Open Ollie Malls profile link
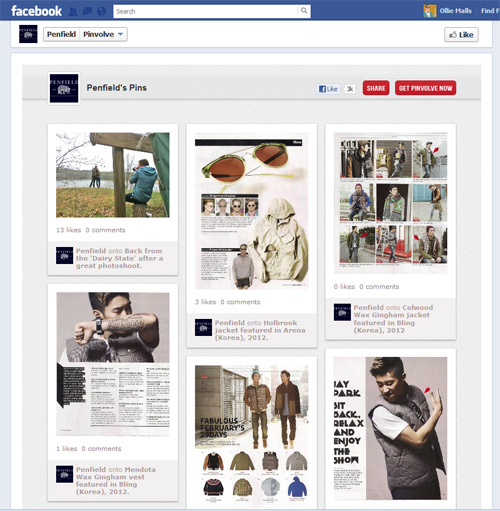The width and height of the screenshot is (500, 511). (x=455, y=11)
